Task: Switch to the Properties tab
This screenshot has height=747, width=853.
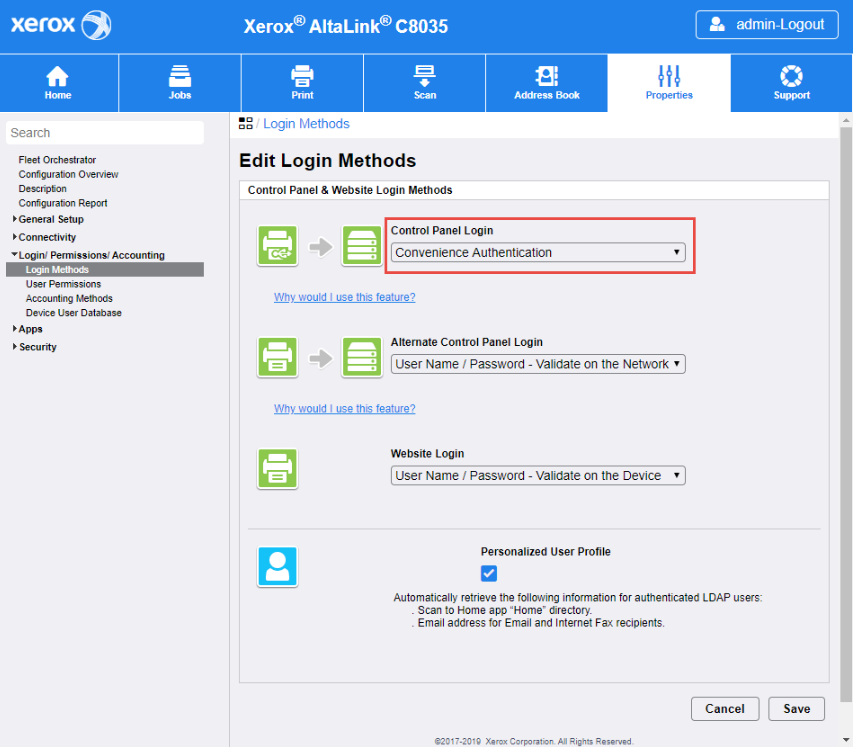Action: pyautogui.click(x=669, y=82)
